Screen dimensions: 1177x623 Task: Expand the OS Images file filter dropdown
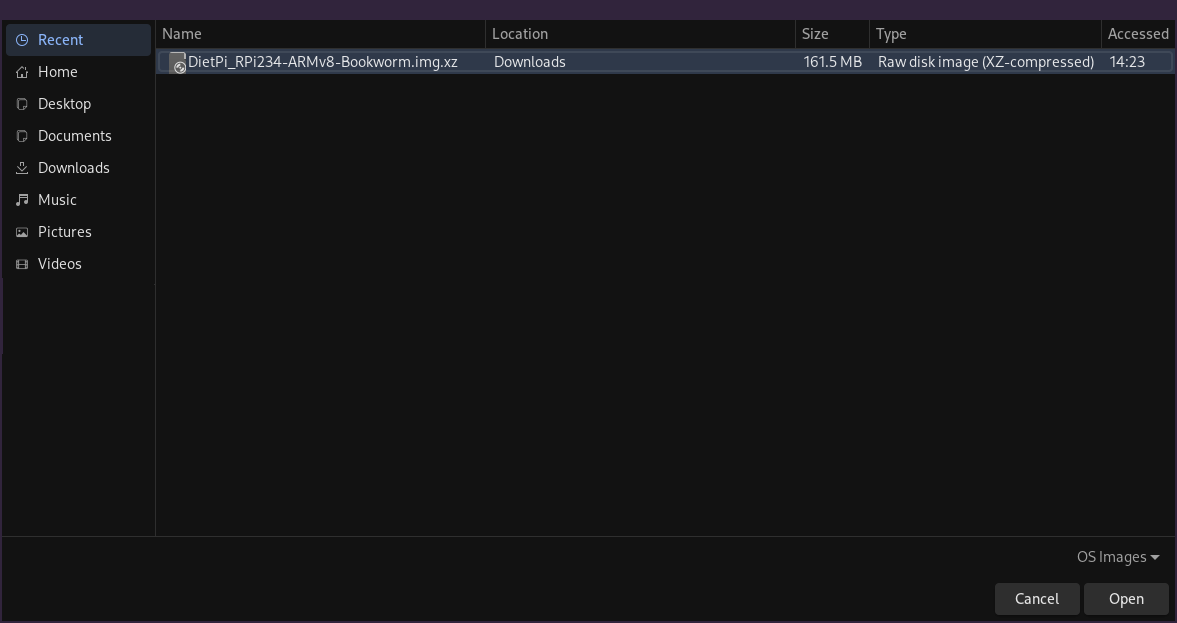[x=1118, y=557]
